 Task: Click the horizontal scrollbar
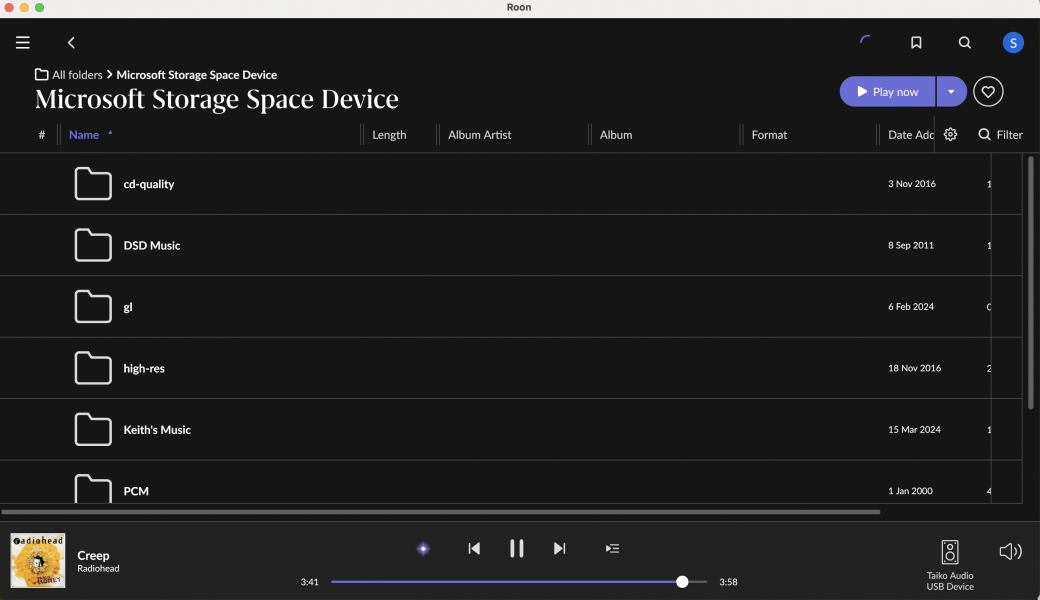click(x=440, y=512)
